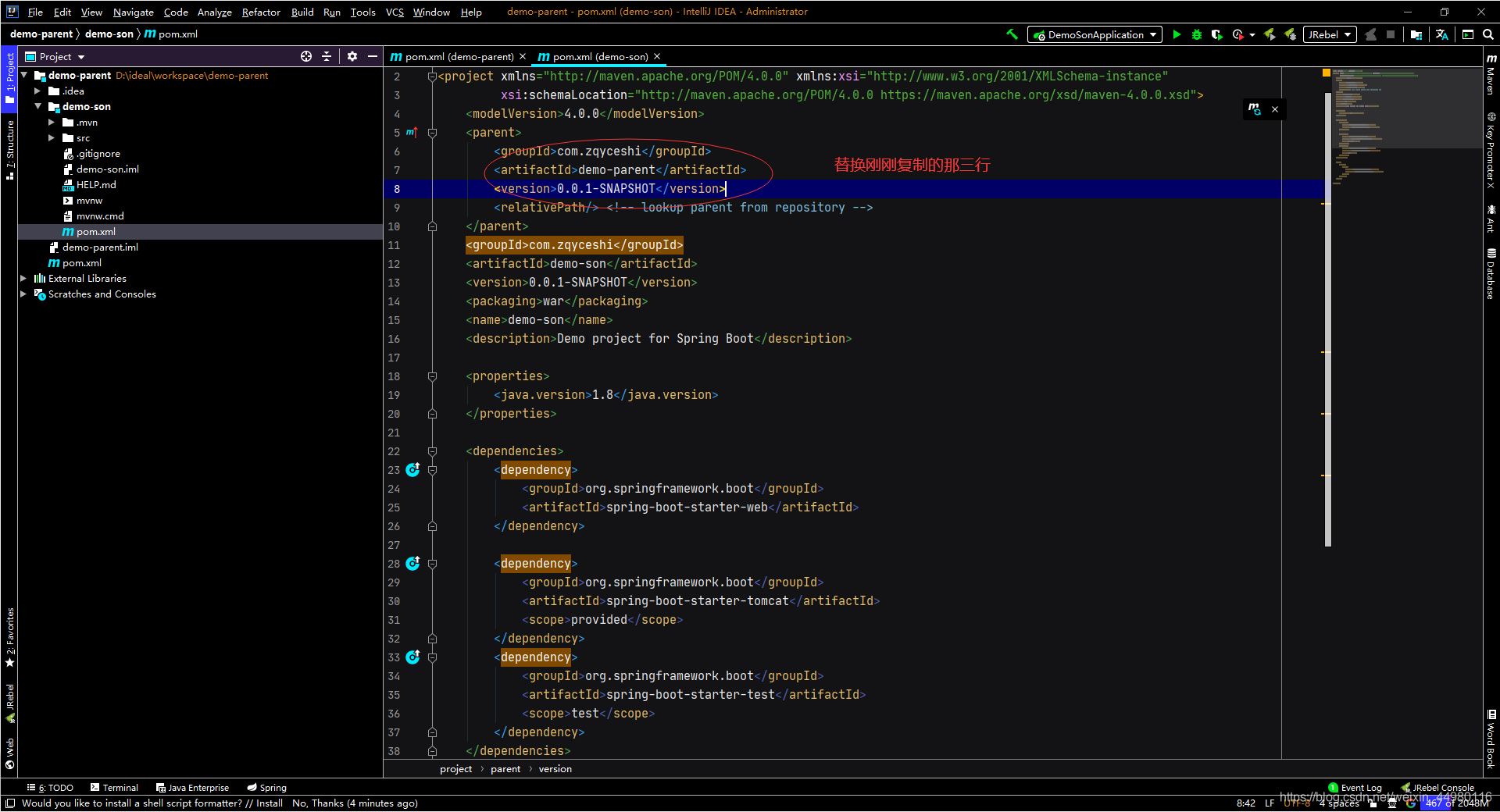Load Maven changes floating icon
The width and height of the screenshot is (1500, 812).
point(1254,109)
